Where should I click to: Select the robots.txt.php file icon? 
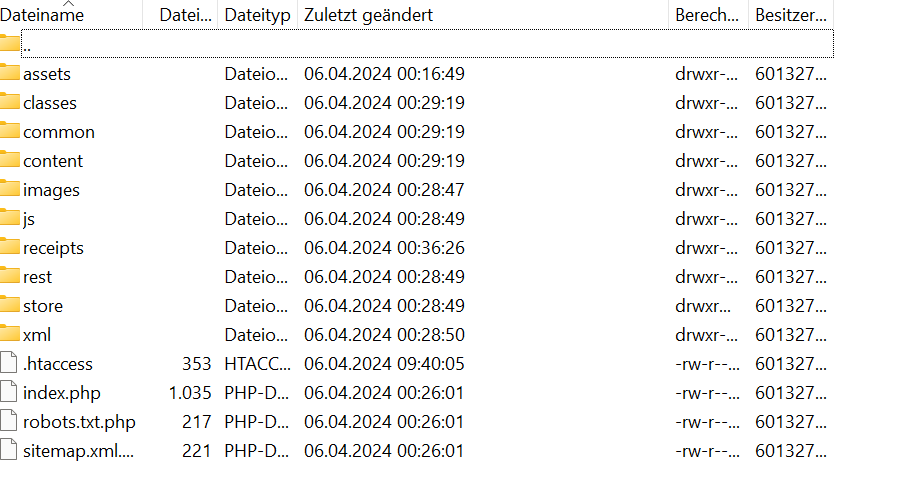(9, 421)
